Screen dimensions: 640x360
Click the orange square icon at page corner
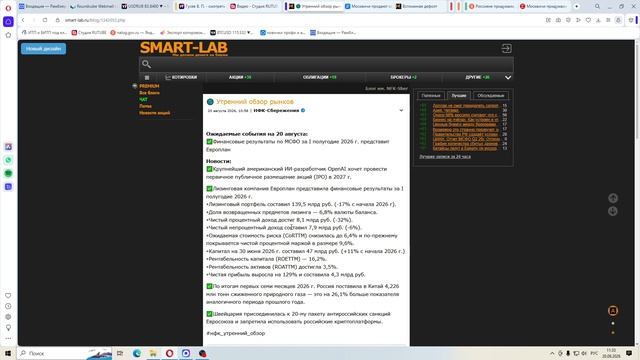click(613, 311)
